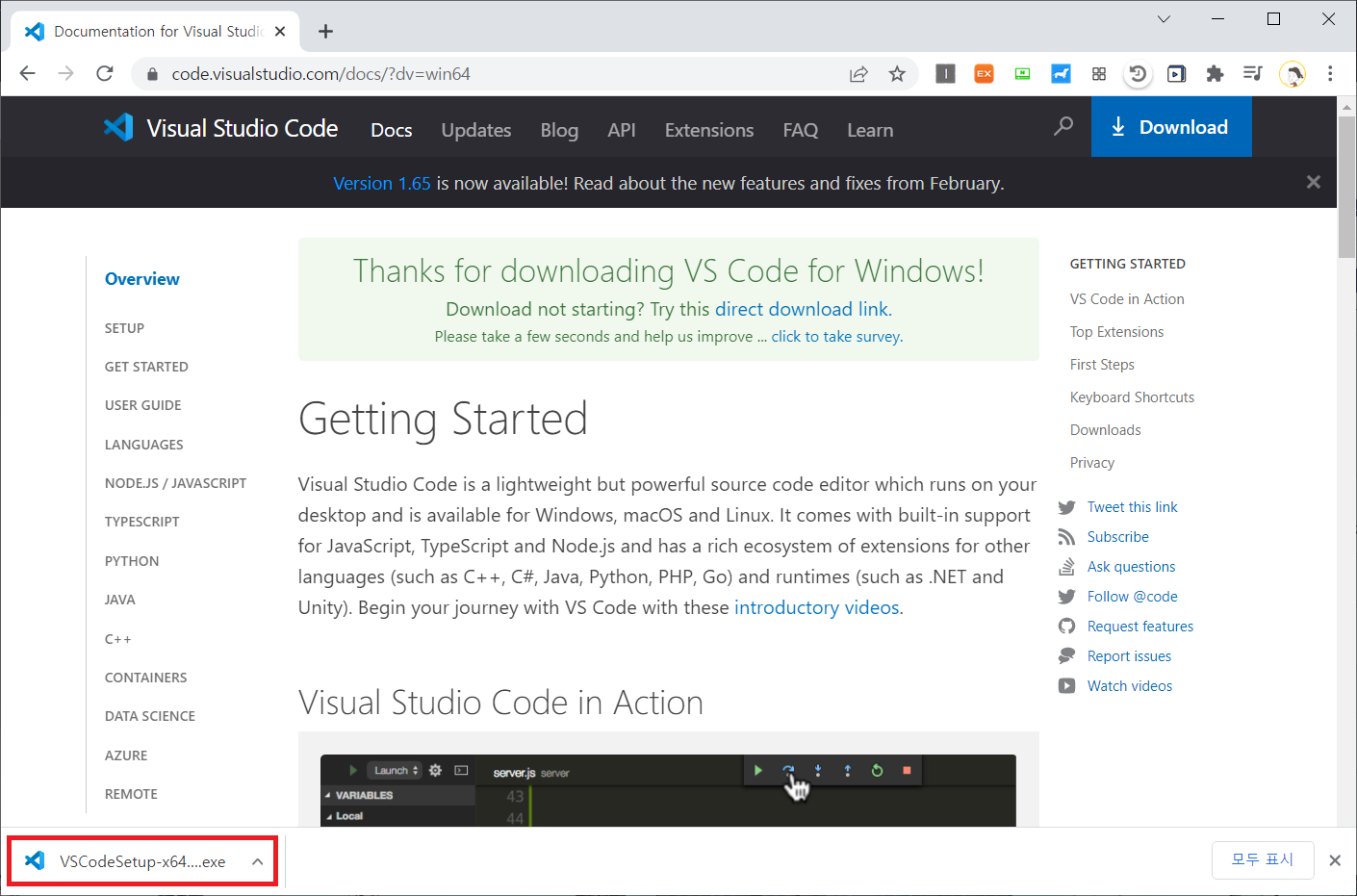Click the Ask questions Stack Overflow icon

[1066, 567]
